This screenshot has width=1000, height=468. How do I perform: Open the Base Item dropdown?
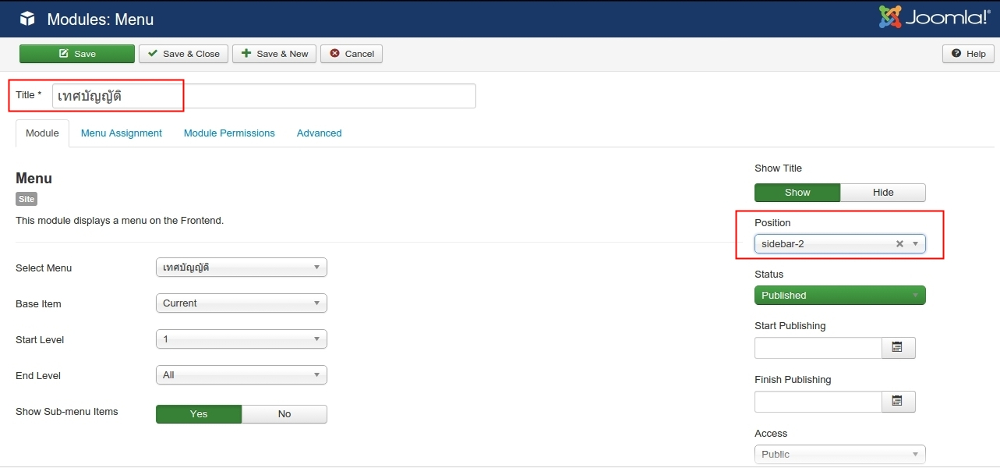coord(242,303)
